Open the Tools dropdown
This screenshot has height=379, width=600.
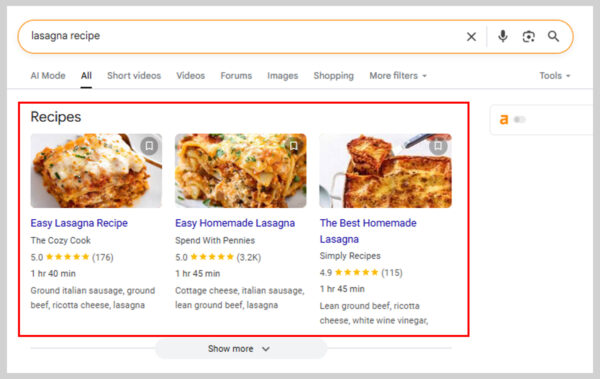tap(555, 76)
